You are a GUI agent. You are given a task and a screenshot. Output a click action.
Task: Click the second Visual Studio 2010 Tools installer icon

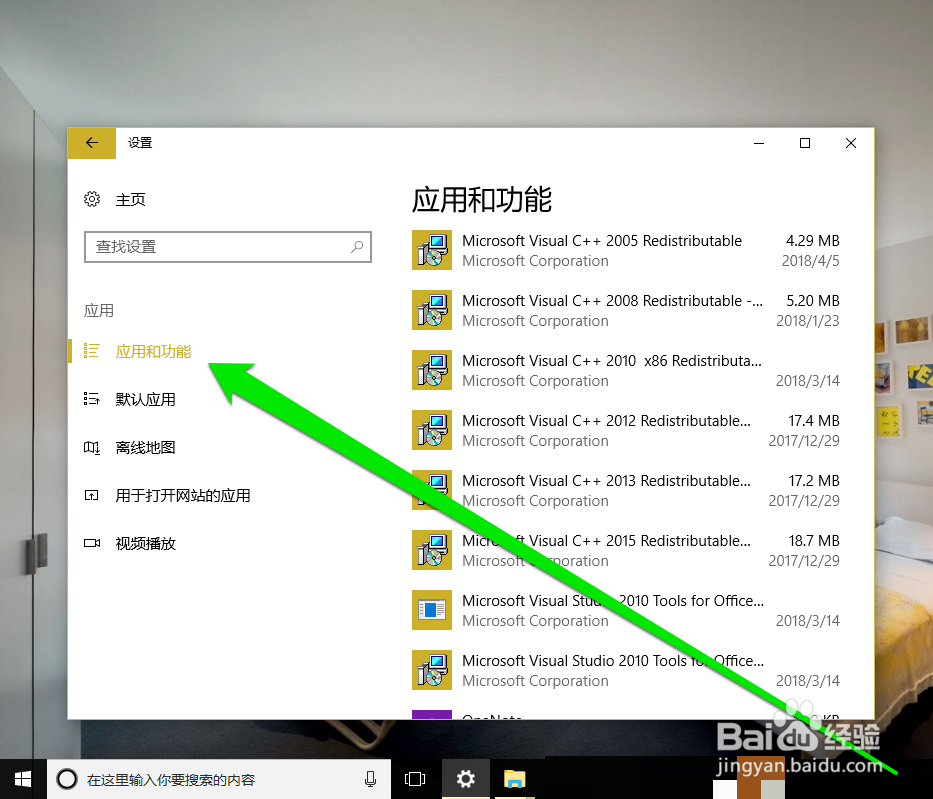432,670
